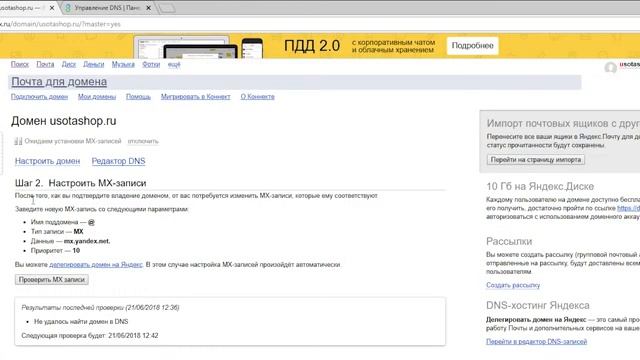The image size is (640, 360).
Task: Click 'Не удалось найти домен в DNS' text
Action: click(81, 322)
